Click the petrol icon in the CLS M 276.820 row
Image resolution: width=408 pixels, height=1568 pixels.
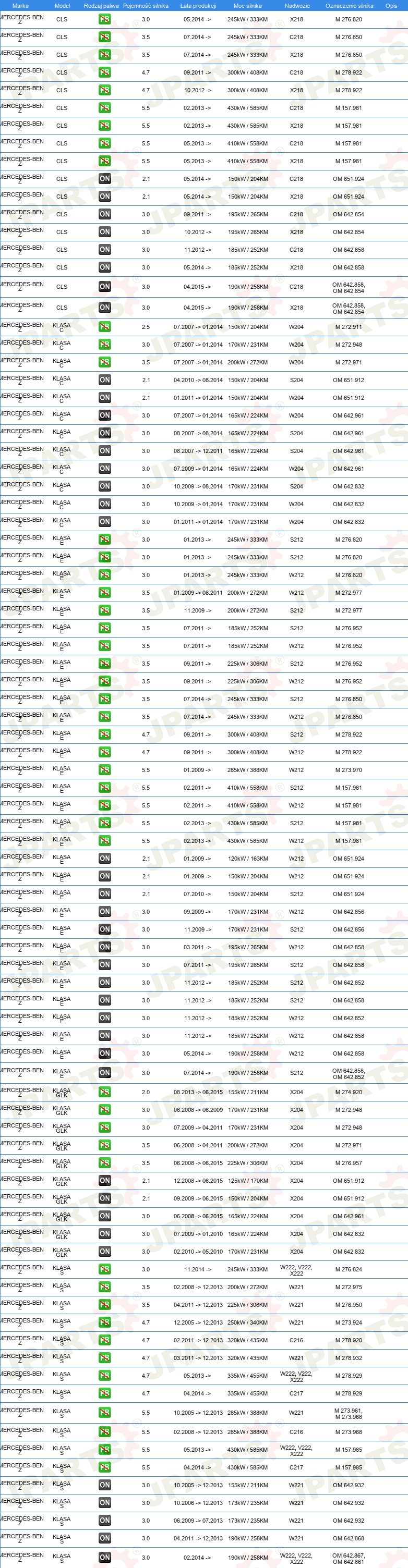click(x=105, y=19)
